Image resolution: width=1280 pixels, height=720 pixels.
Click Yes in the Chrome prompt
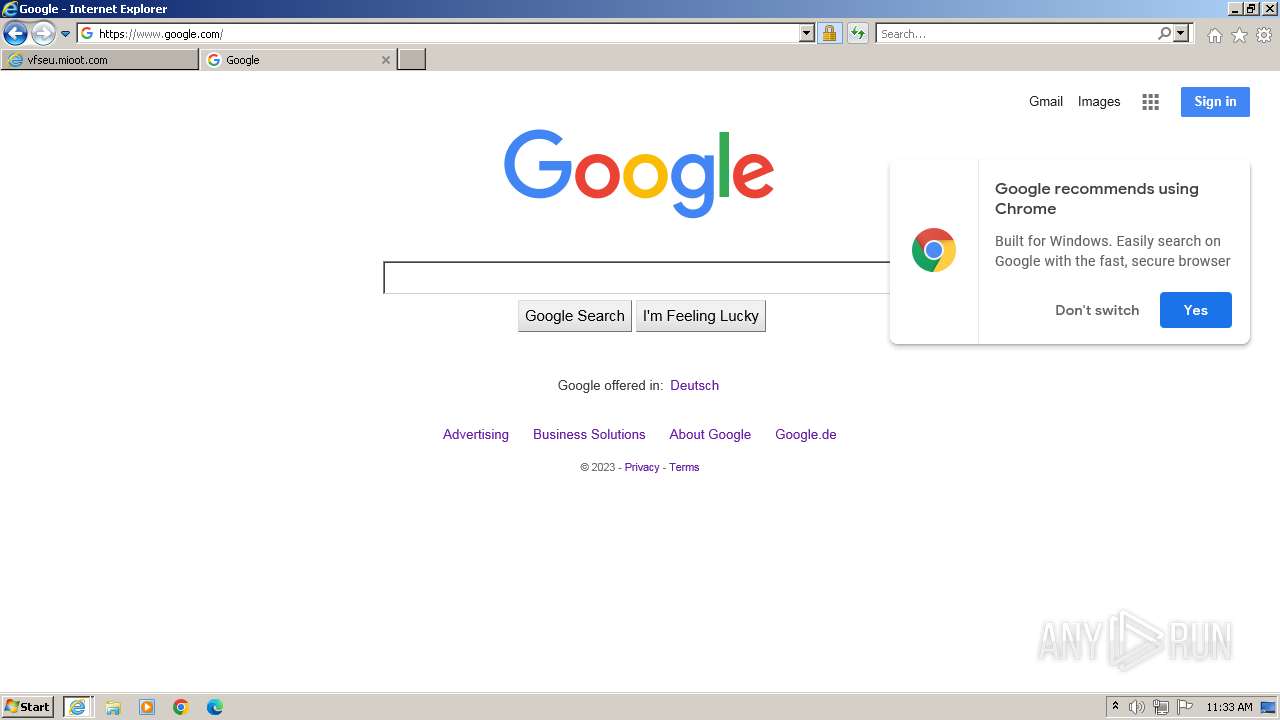click(x=1196, y=310)
